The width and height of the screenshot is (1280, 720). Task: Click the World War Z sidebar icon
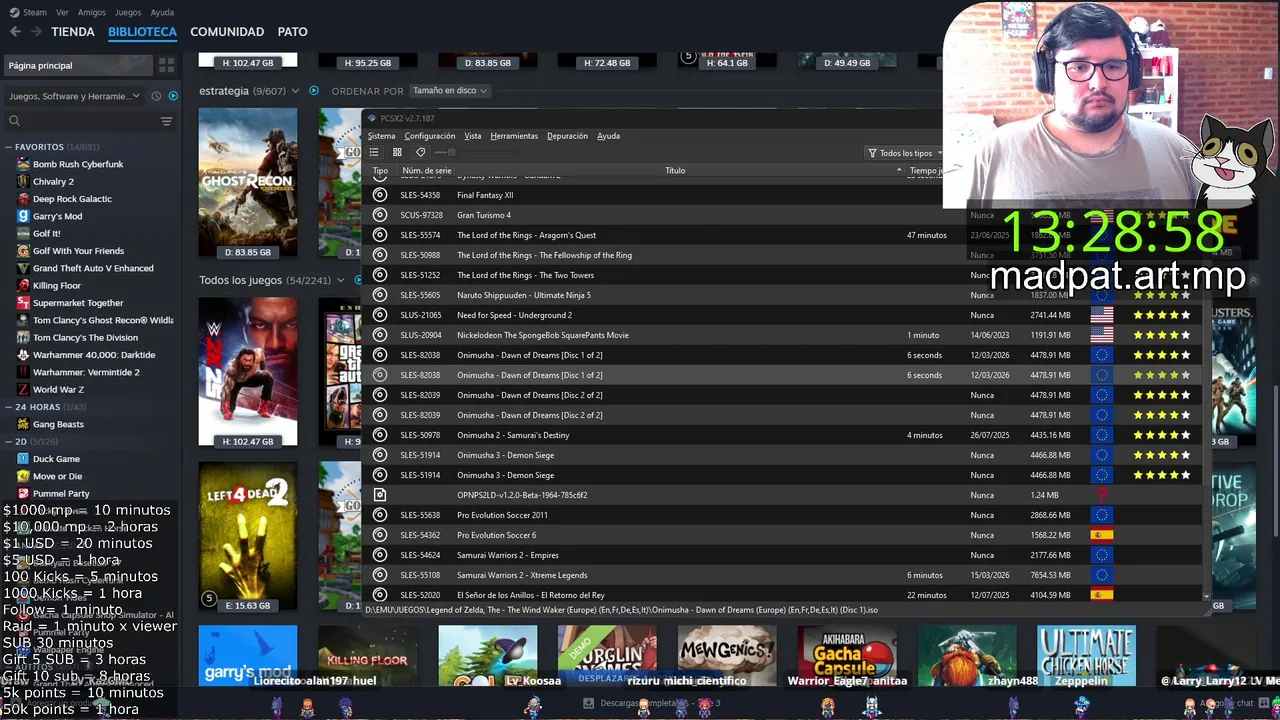click(23, 389)
